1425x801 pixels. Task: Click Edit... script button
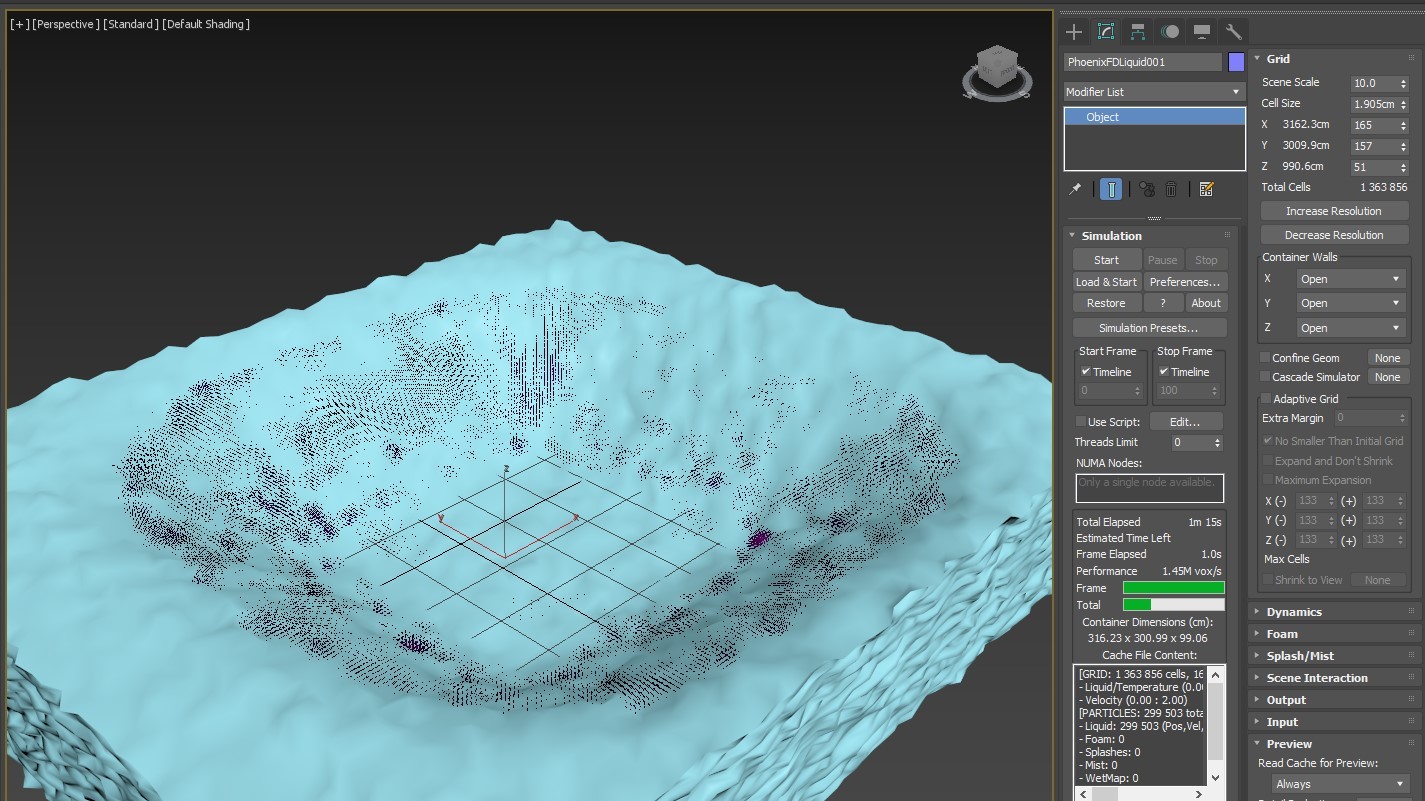tap(1185, 422)
